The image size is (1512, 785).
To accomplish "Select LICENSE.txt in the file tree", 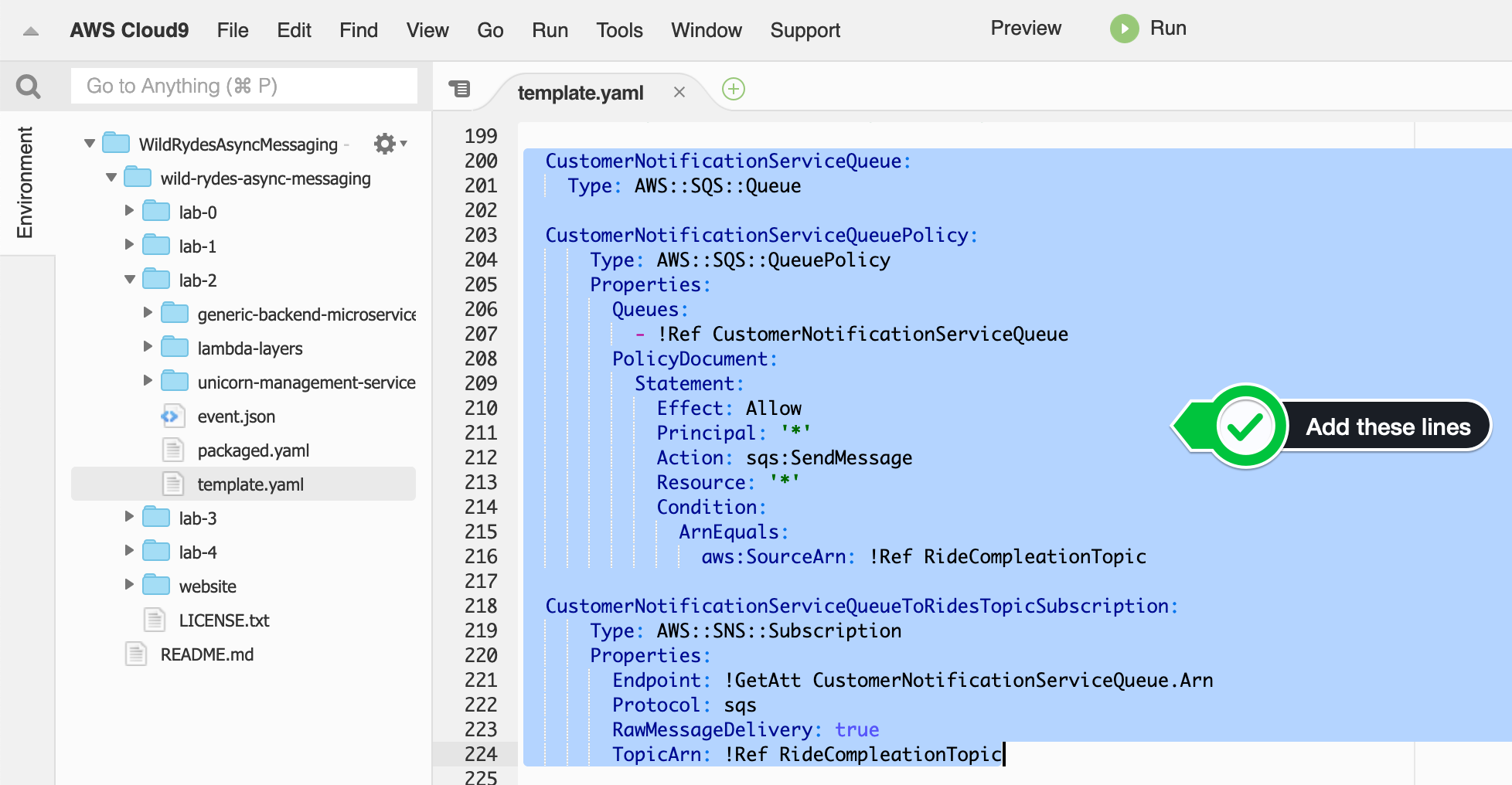I will coord(224,620).
